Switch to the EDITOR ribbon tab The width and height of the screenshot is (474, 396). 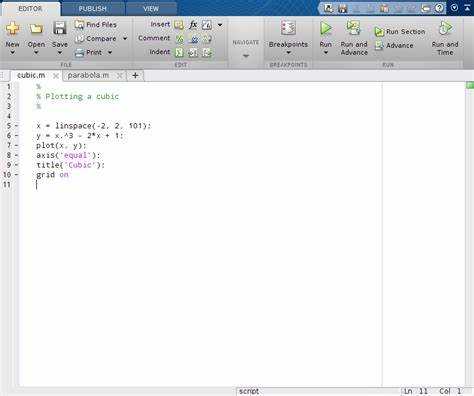point(30,9)
